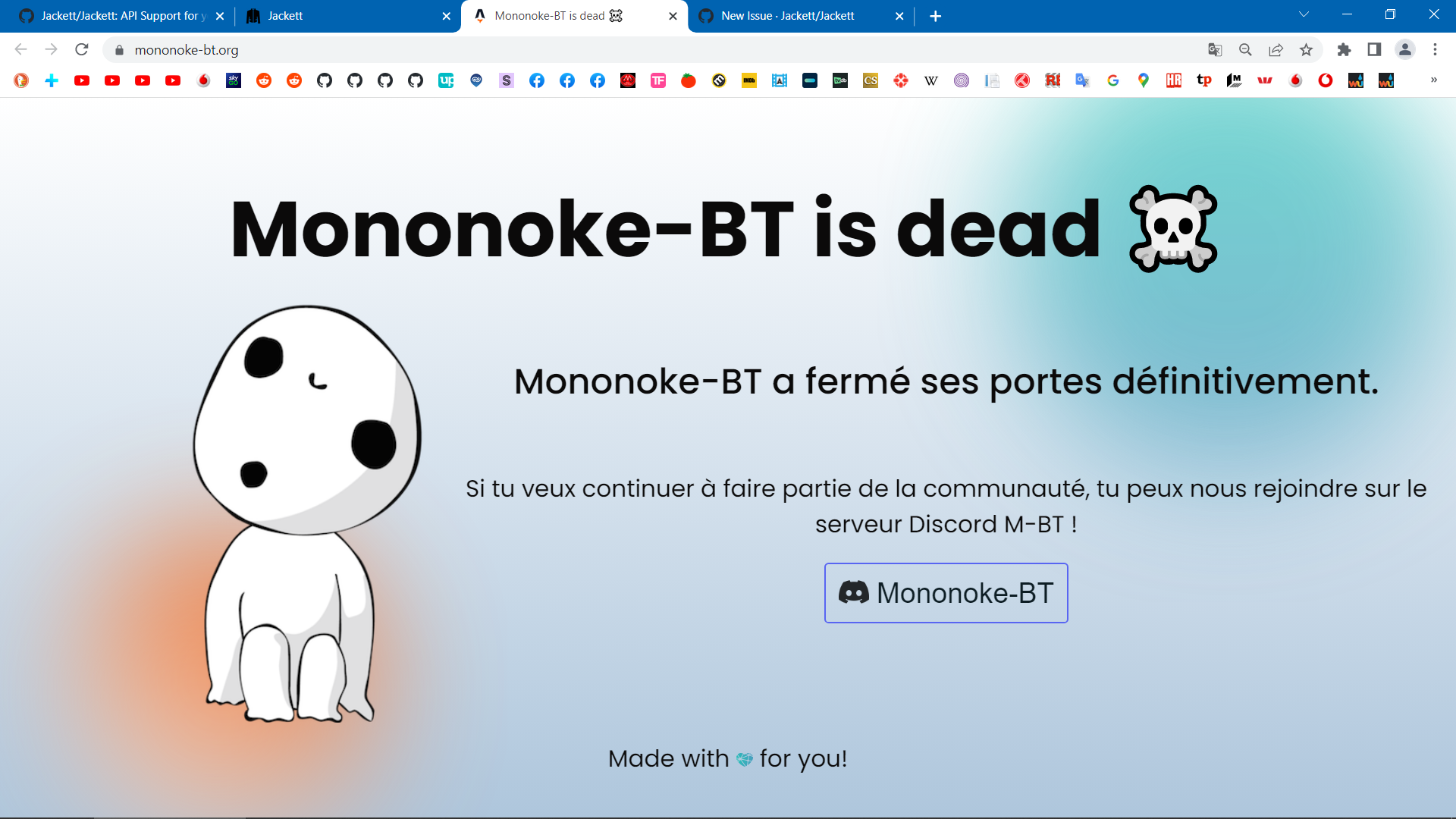Open the three-dot browser menu
The height and width of the screenshot is (819, 1456).
[x=1434, y=49]
